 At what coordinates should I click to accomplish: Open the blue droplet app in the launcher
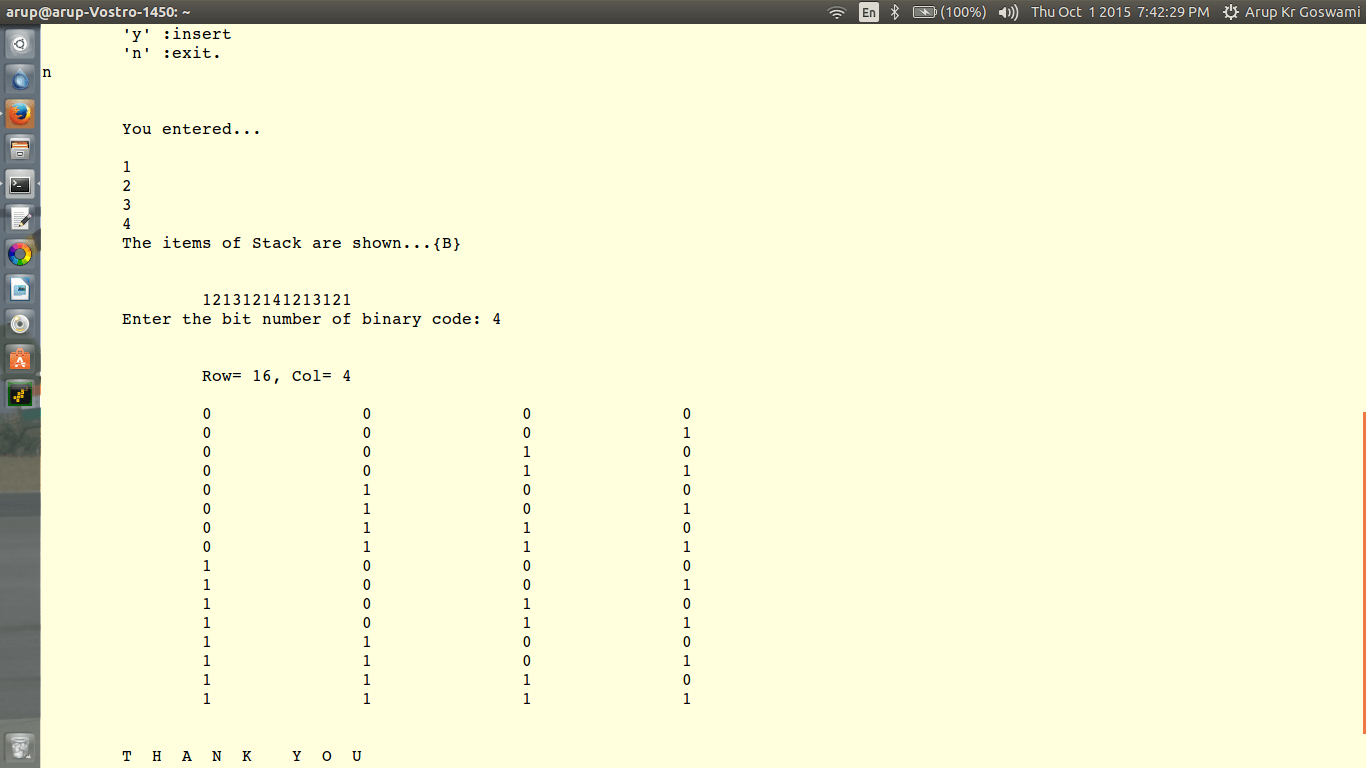click(x=20, y=78)
